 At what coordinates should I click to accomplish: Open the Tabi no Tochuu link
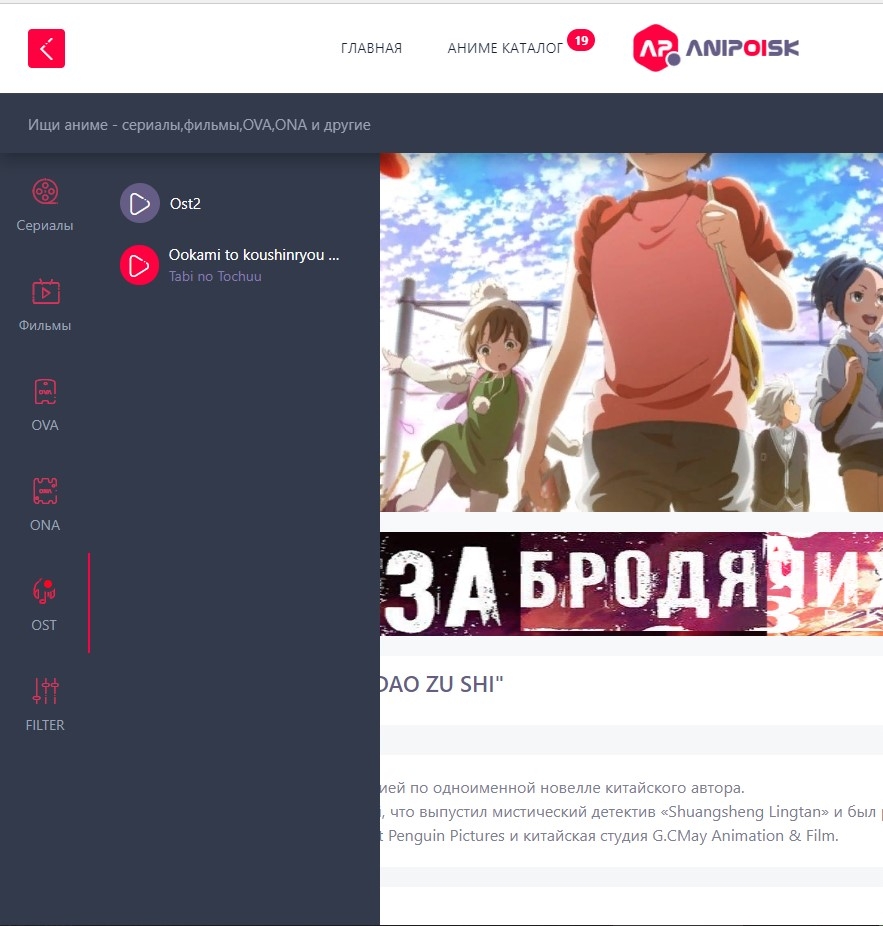coord(215,276)
